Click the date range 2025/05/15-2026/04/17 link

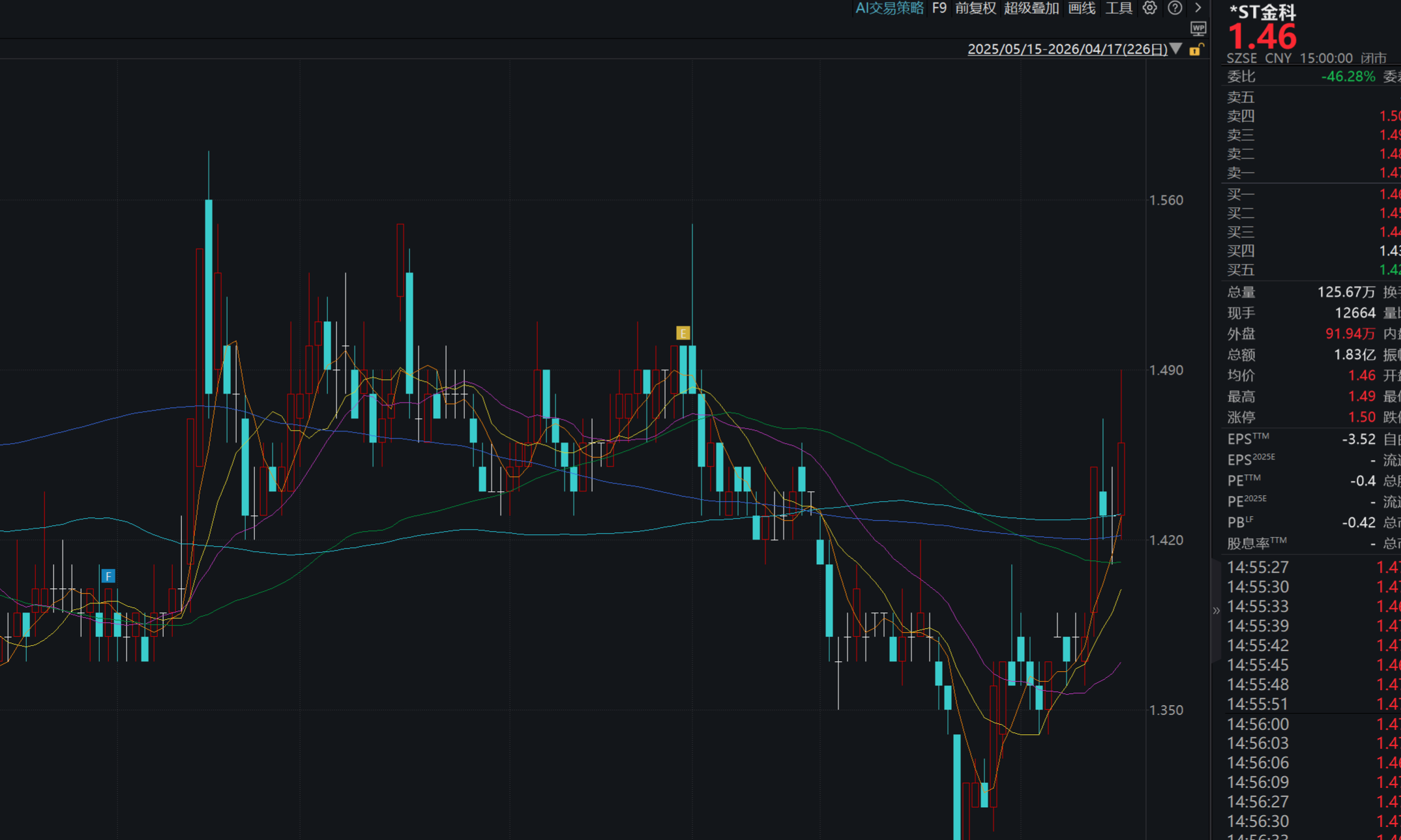[x=1067, y=50]
